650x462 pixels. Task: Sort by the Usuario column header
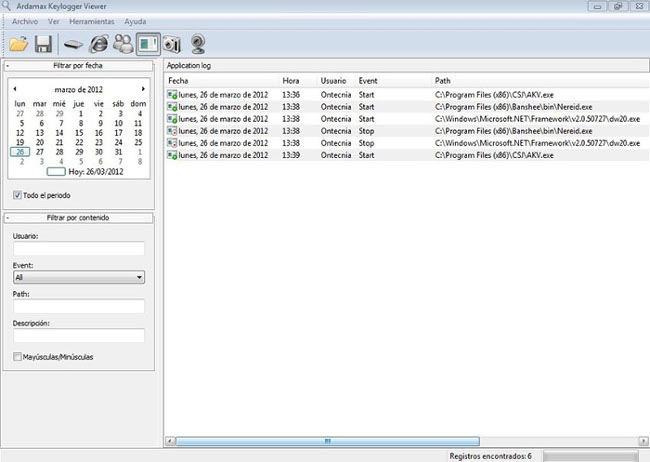(333, 81)
